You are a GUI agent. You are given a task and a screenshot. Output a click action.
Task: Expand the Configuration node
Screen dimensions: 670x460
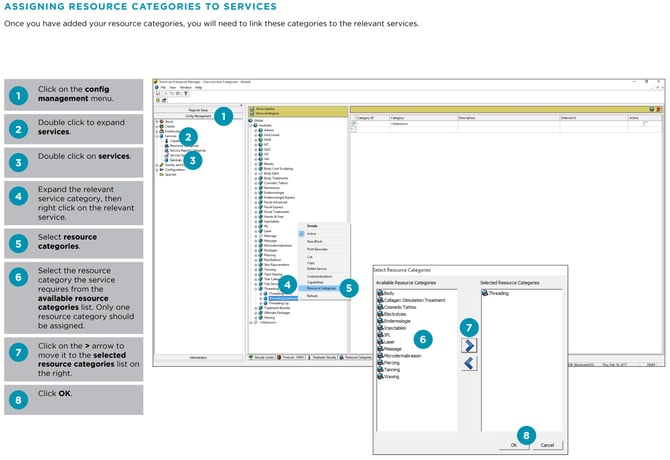[157, 170]
